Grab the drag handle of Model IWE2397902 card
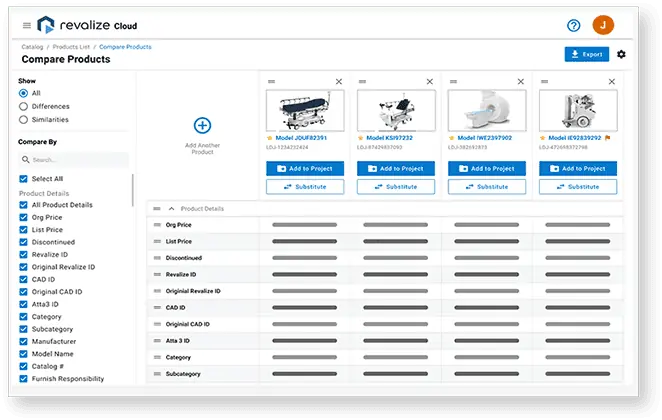Screen dimensions: 662x420 (453, 81)
